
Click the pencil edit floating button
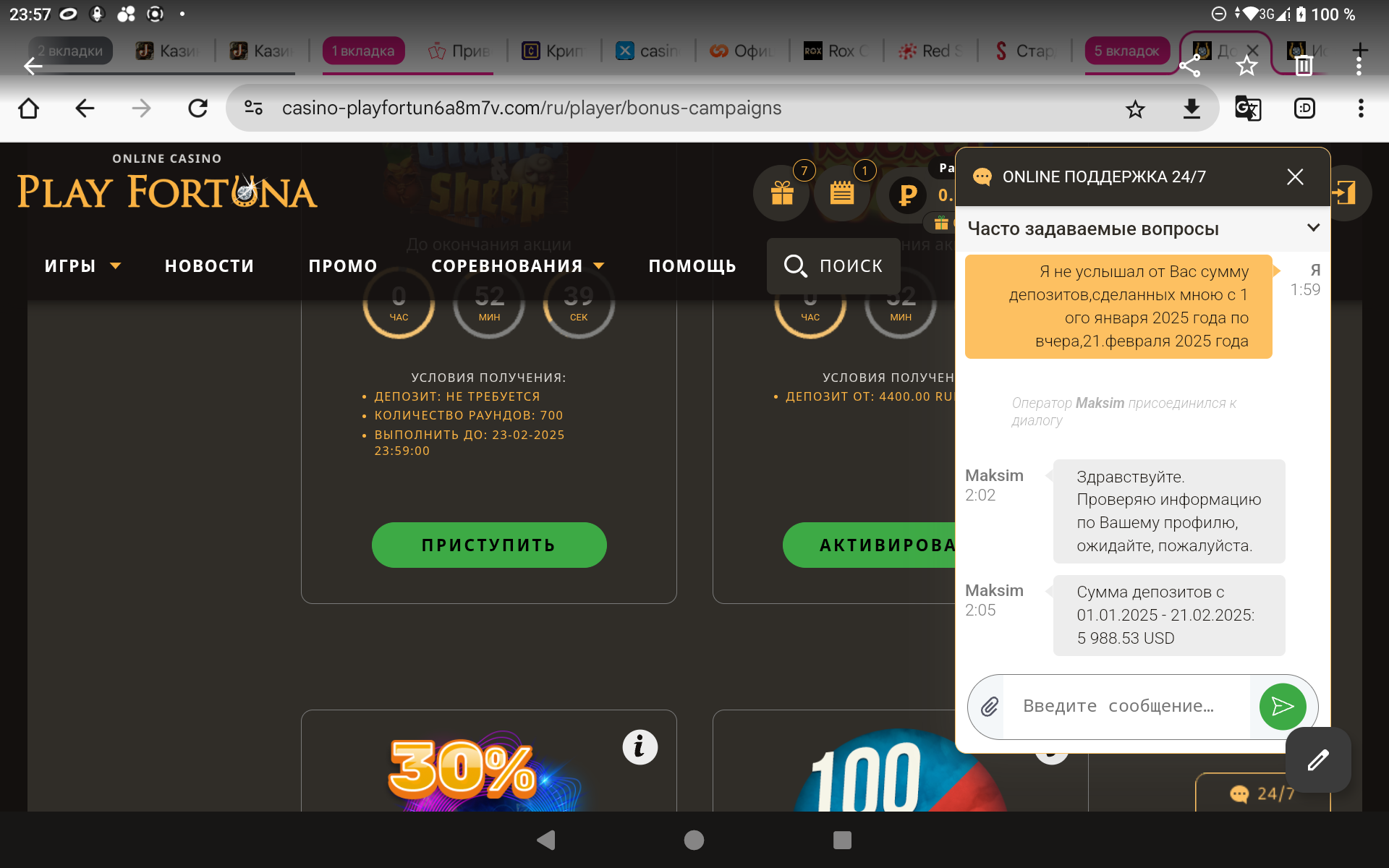[x=1318, y=760]
